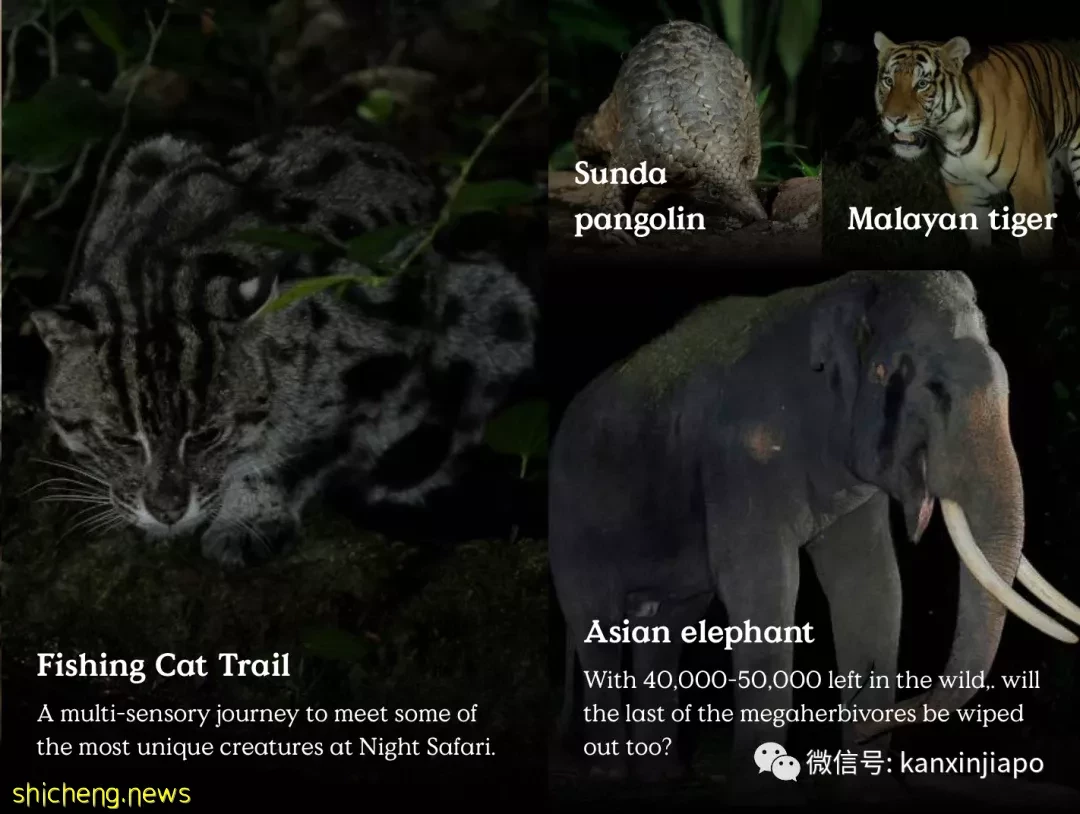Open the Asian elephant heading
Image resolution: width=1080 pixels, height=814 pixels.
[698, 632]
